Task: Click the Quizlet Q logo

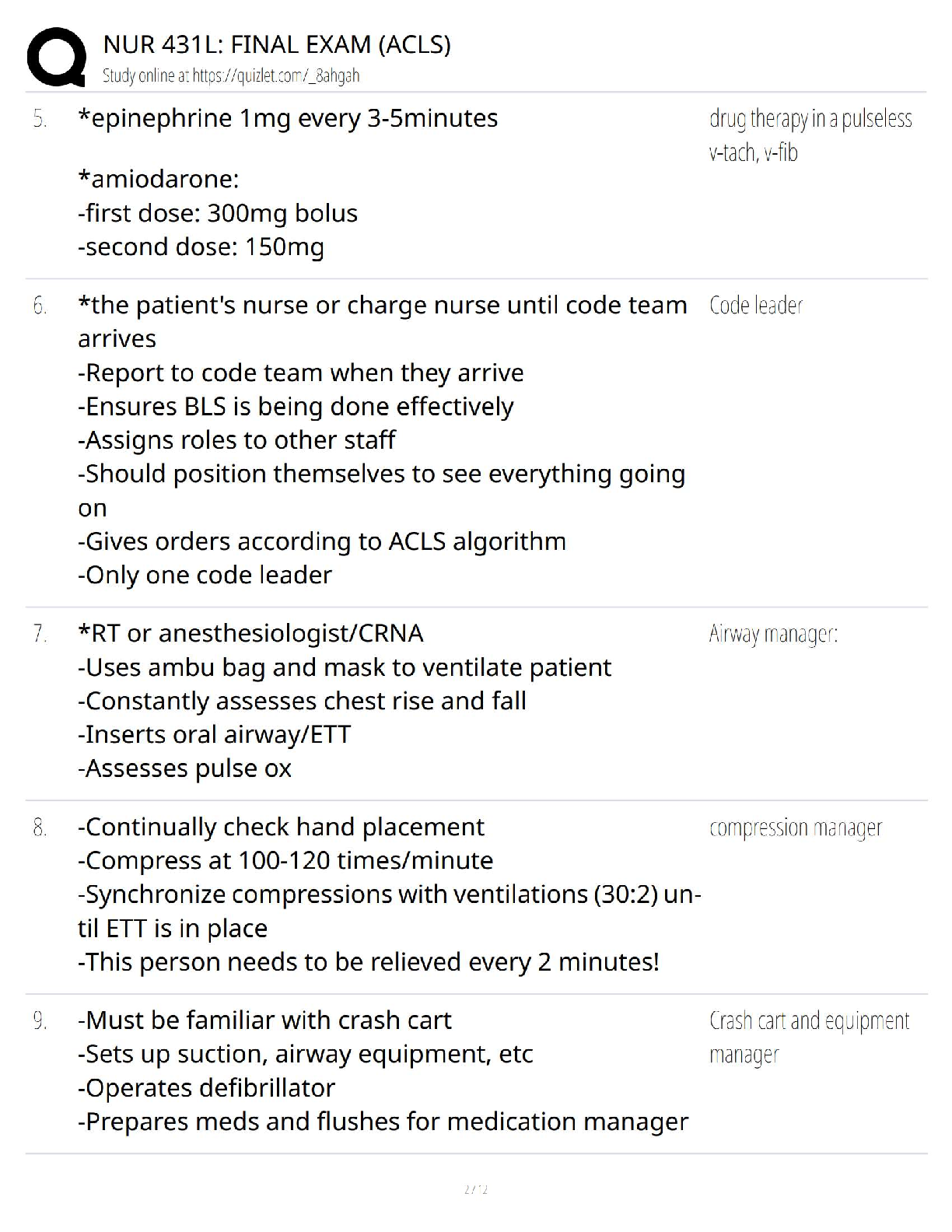Action: 56,57
